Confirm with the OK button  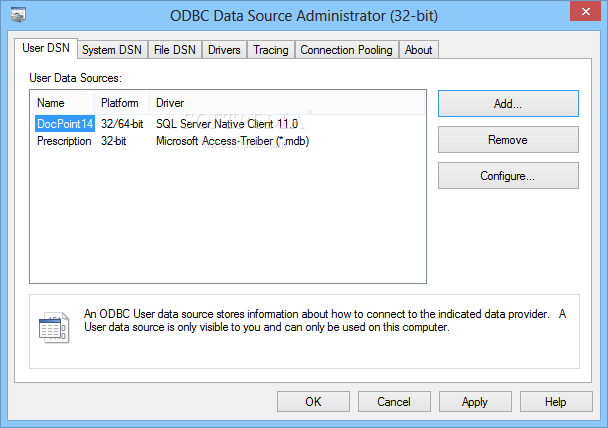pyautogui.click(x=313, y=402)
